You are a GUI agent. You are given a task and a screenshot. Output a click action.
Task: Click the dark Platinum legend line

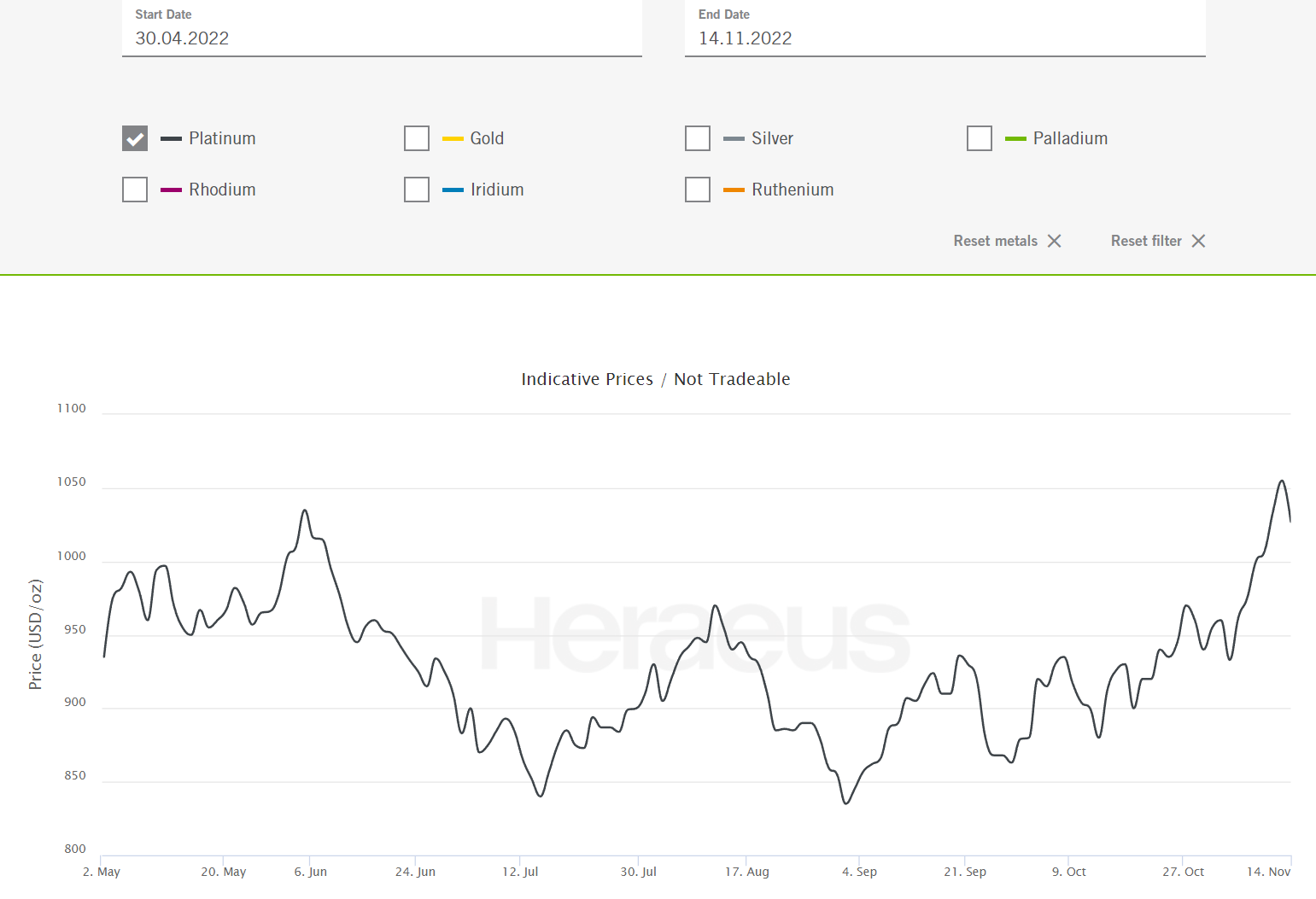171,138
